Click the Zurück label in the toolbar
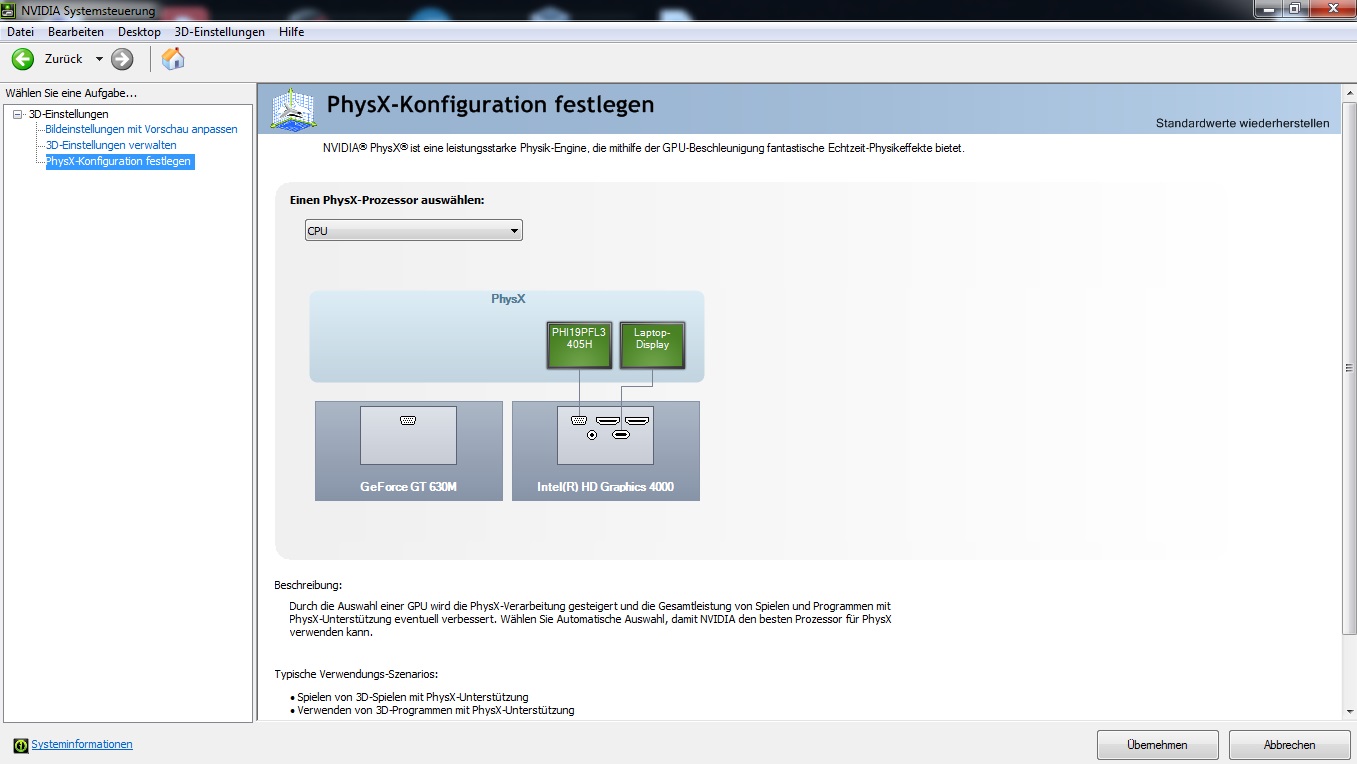 (x=63, y=59)
